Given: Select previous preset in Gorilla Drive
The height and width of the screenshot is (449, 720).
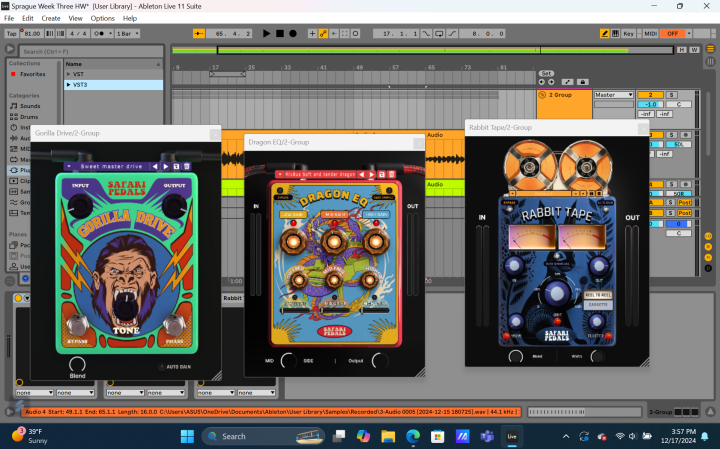Looking at the screenshot, I should pos(153,166).
